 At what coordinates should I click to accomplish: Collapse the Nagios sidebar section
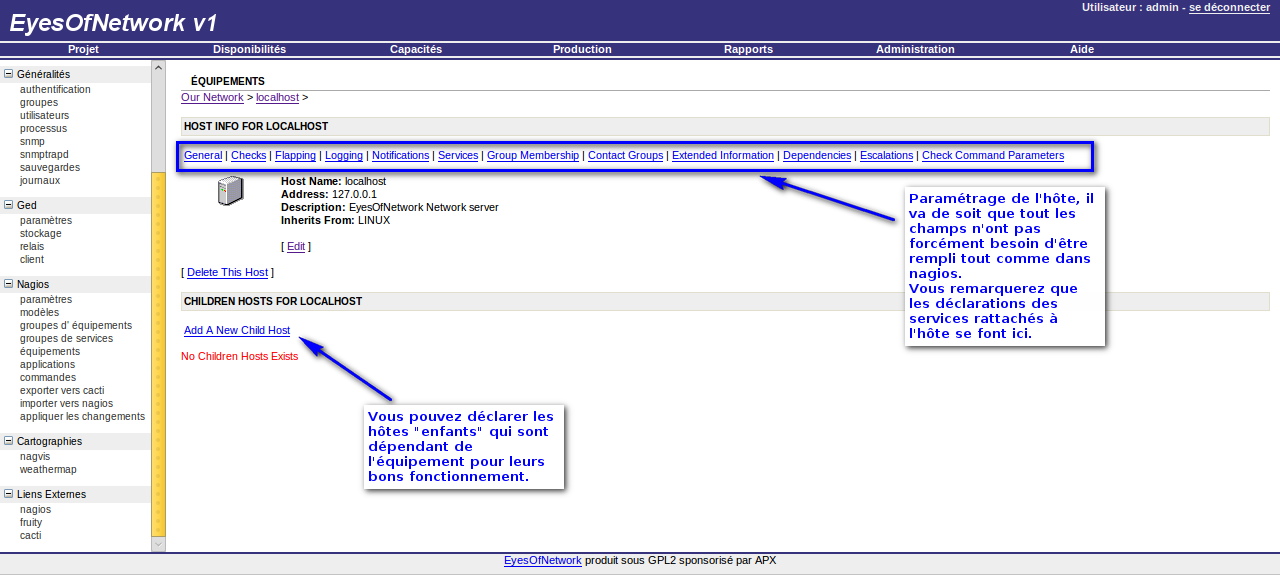pos(9,284)
